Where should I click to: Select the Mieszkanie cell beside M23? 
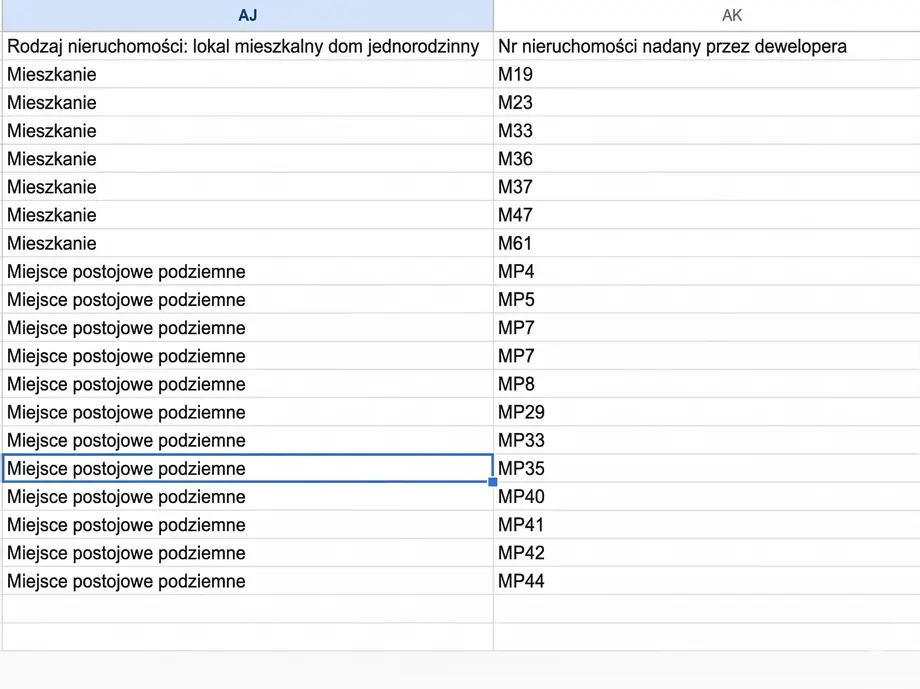tap(247, 102)
